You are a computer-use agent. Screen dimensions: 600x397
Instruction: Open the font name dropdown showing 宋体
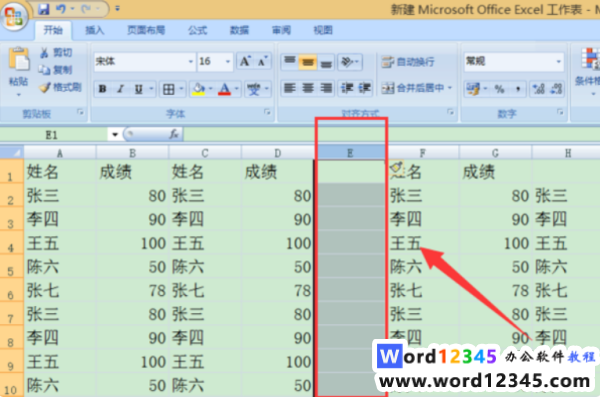191,62
